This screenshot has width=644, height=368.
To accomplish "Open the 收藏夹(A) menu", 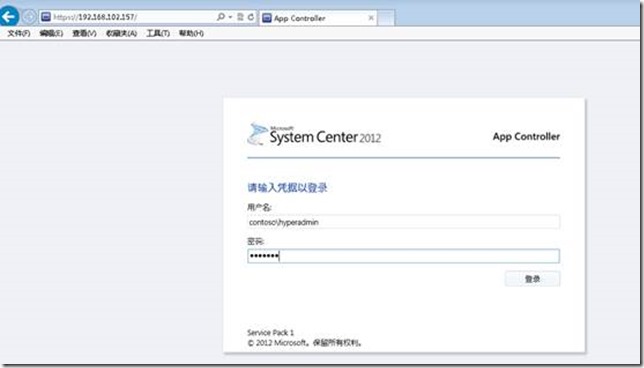I will pyautogui.click(x=121, y=33).
